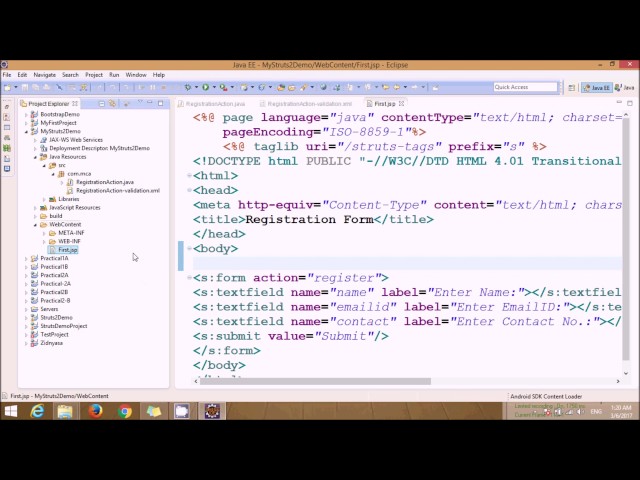Minimize the Project Explorer panel

pyautogui.click(x=150, y=102)
